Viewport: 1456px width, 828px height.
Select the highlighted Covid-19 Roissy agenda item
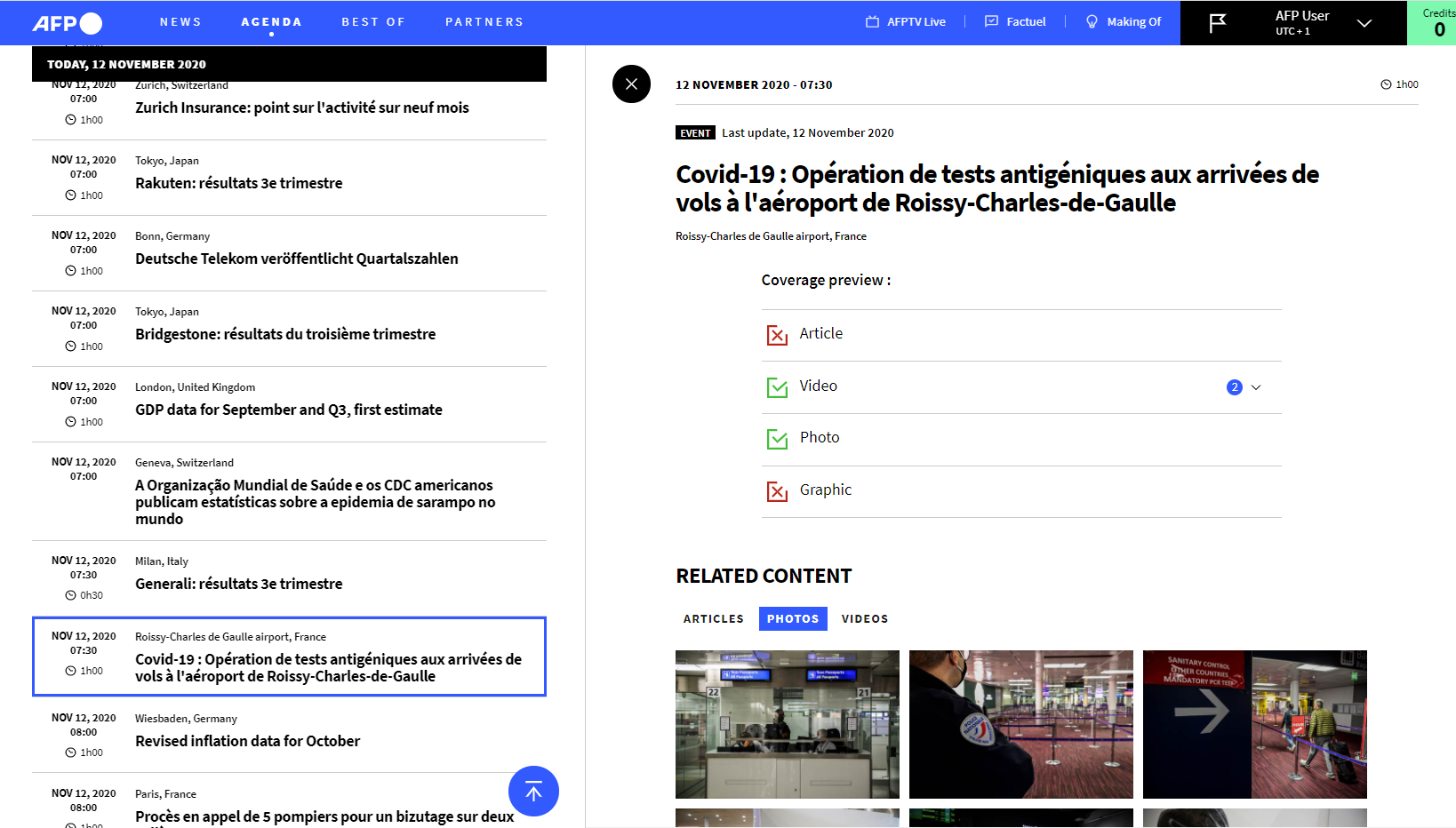click(x=289, y=657)
